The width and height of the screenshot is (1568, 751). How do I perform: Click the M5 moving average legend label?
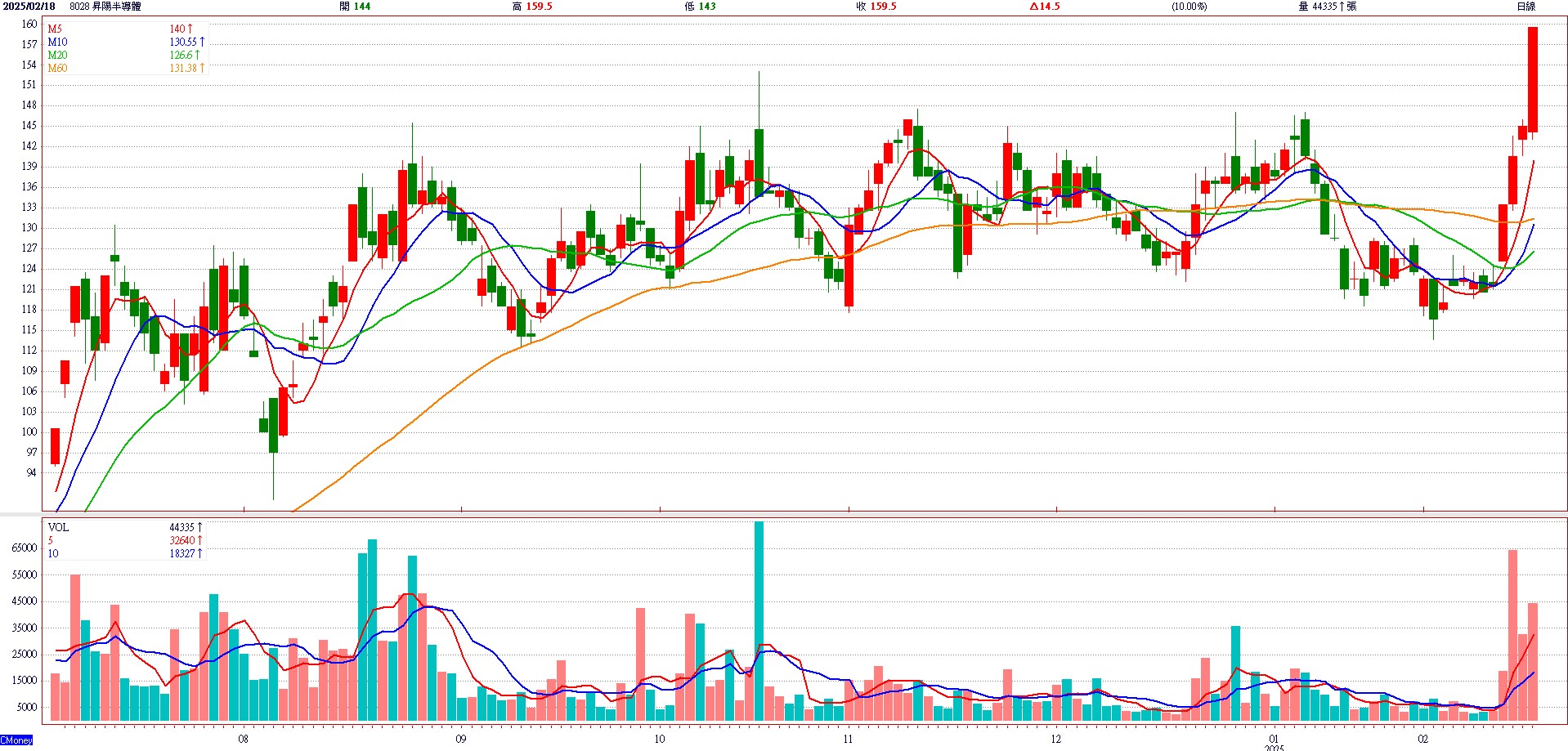point(55,29)
